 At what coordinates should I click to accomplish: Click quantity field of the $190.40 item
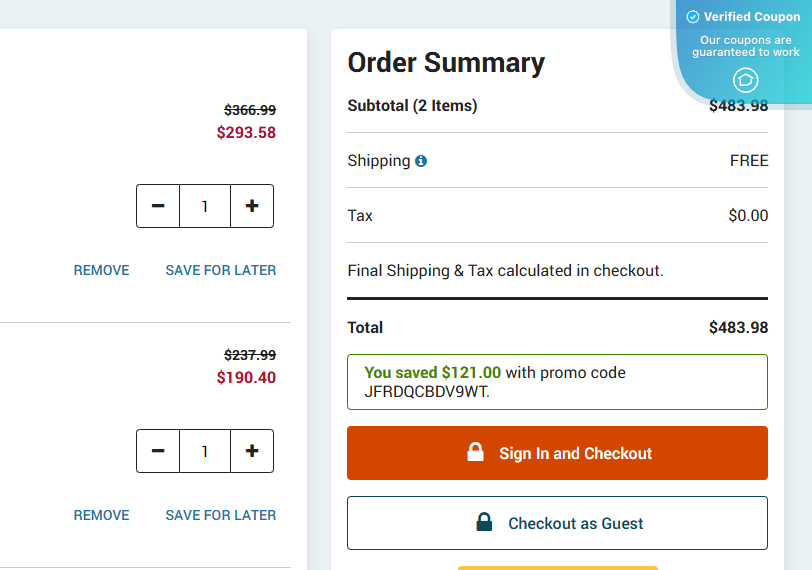pyautogui.click(x=205, y=451)
